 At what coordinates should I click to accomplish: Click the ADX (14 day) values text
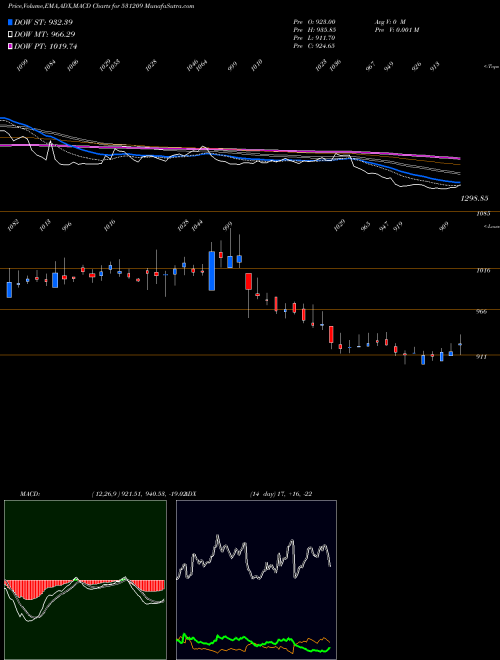(281, 494)
